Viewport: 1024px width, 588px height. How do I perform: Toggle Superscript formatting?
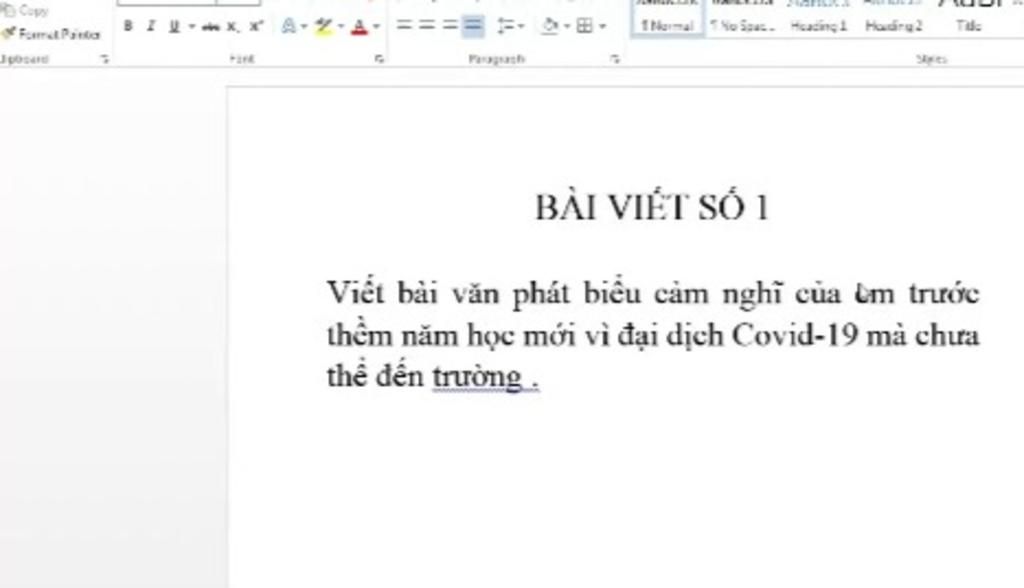click(x=256, y=26)
